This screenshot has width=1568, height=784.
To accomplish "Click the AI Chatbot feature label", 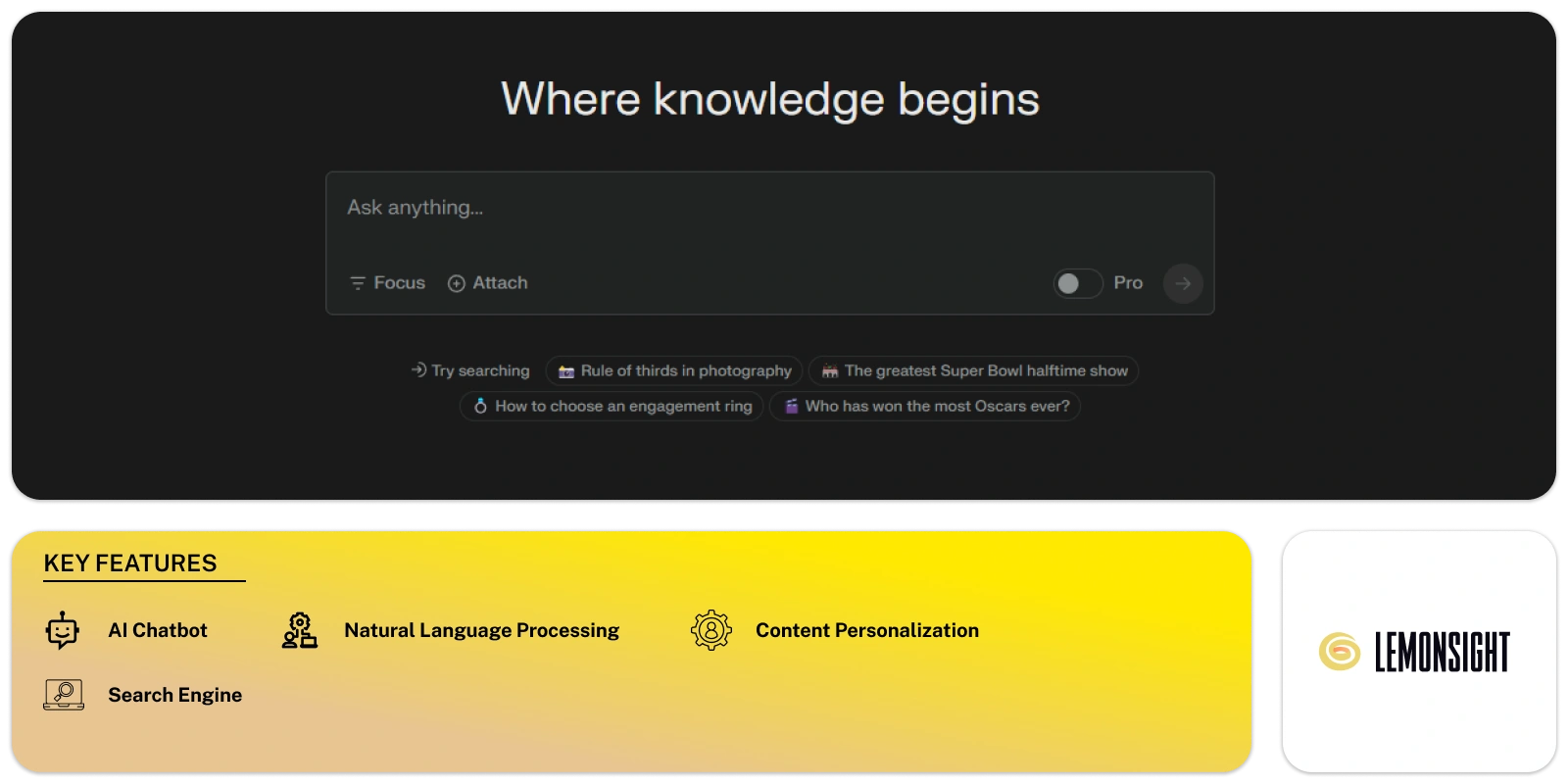I will click(158, 630).
